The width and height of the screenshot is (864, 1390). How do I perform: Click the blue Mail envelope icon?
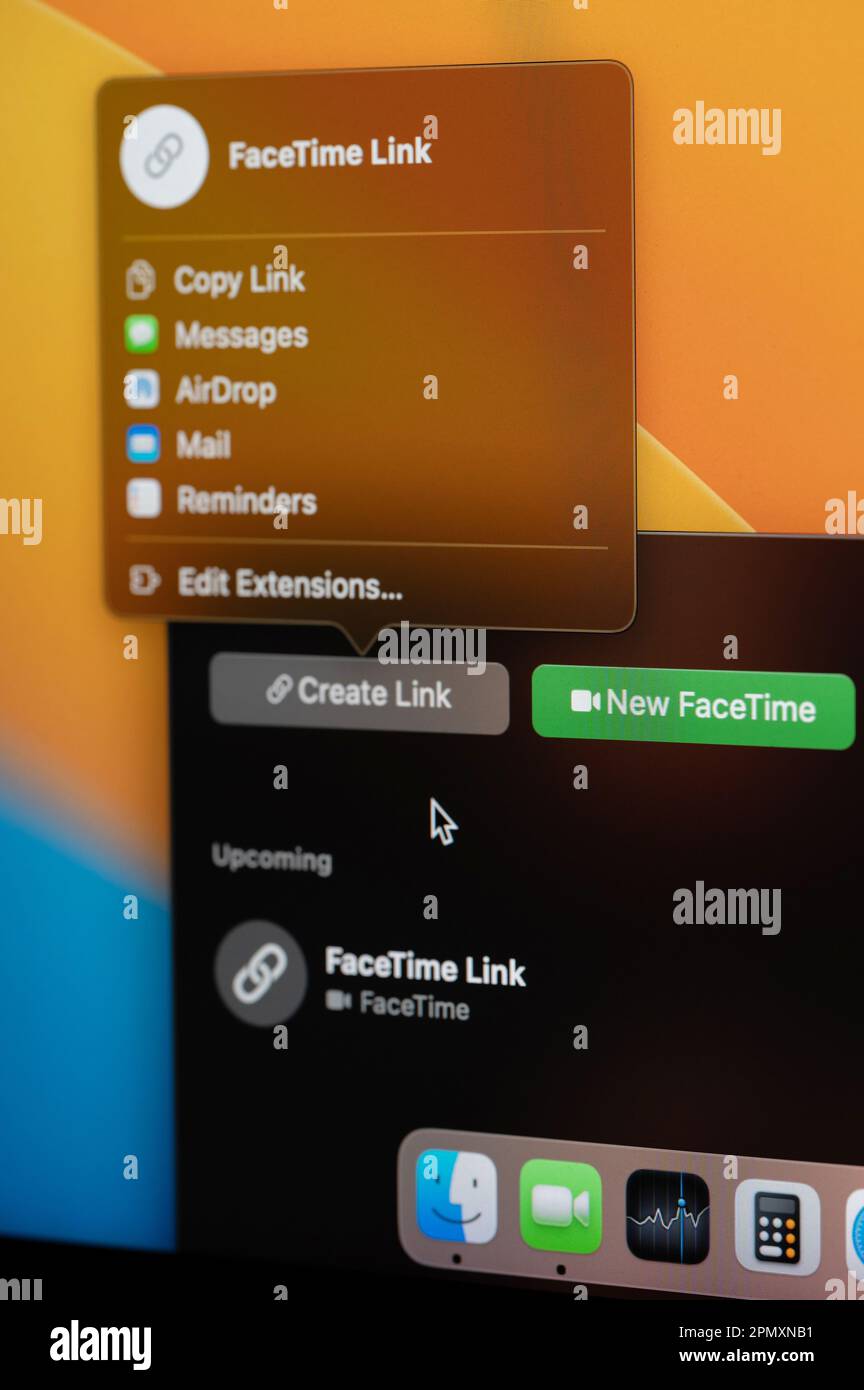[143, 443]
